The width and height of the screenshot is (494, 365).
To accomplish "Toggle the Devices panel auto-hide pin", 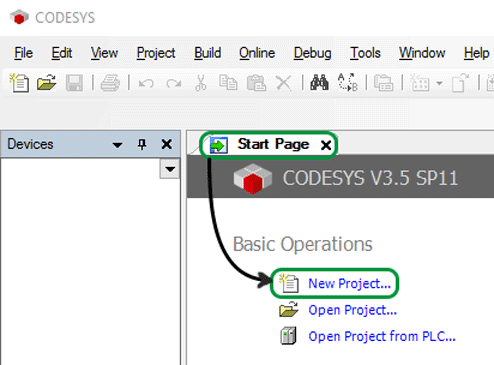I will click(x=142, y=145).
